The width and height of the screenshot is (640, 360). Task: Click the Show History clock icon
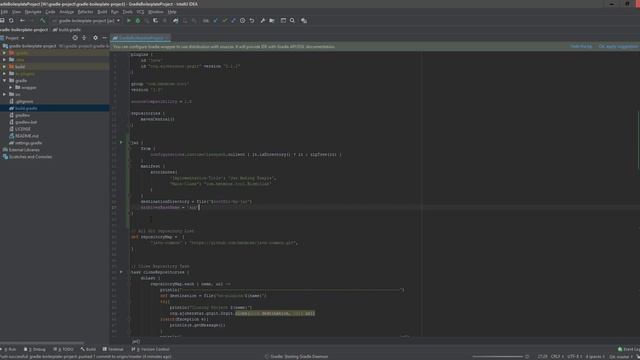coord(242,20)
